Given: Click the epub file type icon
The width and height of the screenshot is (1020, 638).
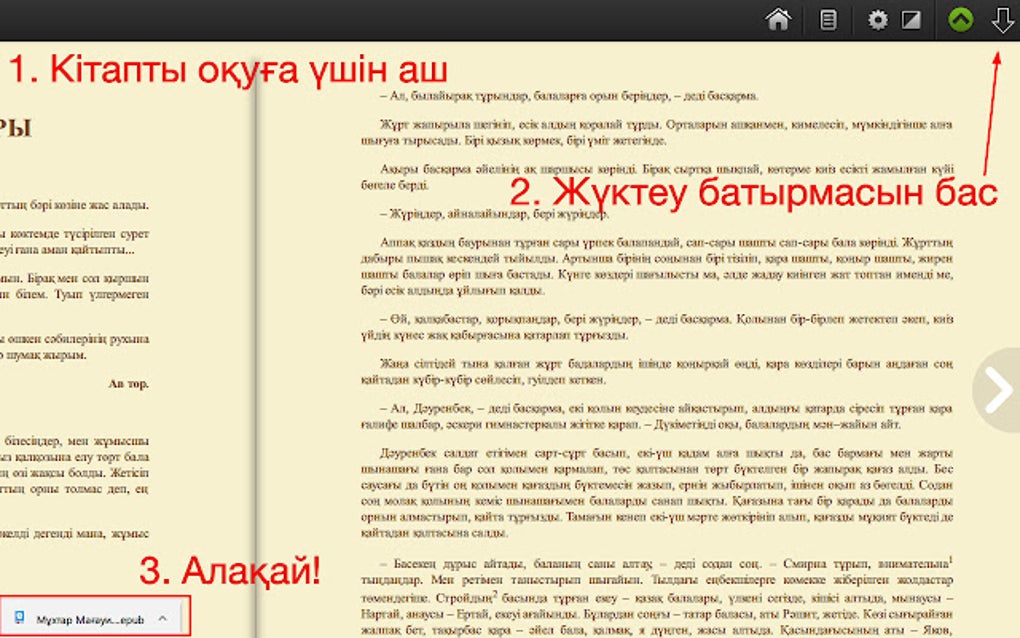Looking at the screenshot, I should pos(20,617).
